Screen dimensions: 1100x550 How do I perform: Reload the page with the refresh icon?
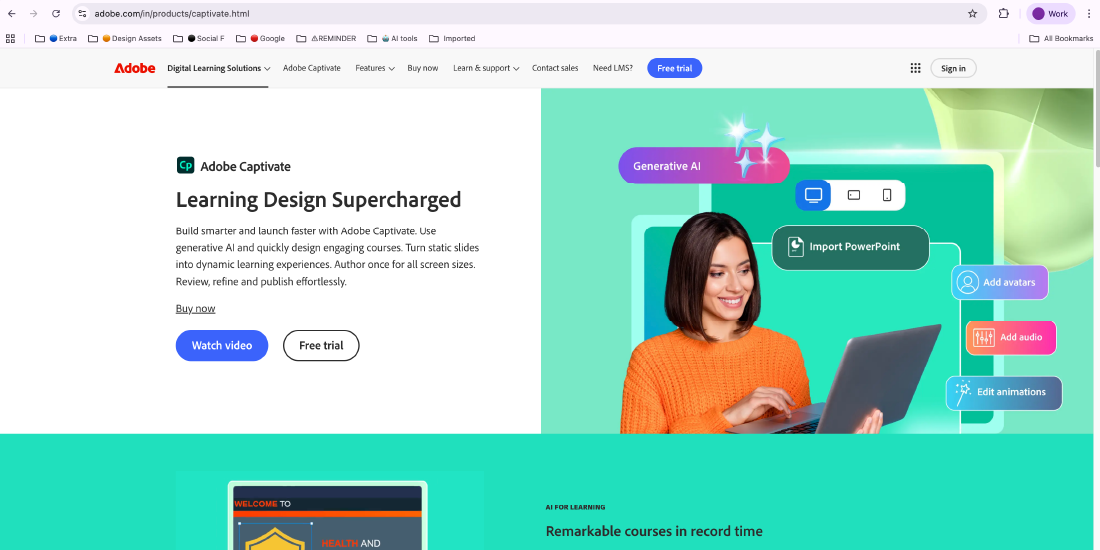click(56, 13)
